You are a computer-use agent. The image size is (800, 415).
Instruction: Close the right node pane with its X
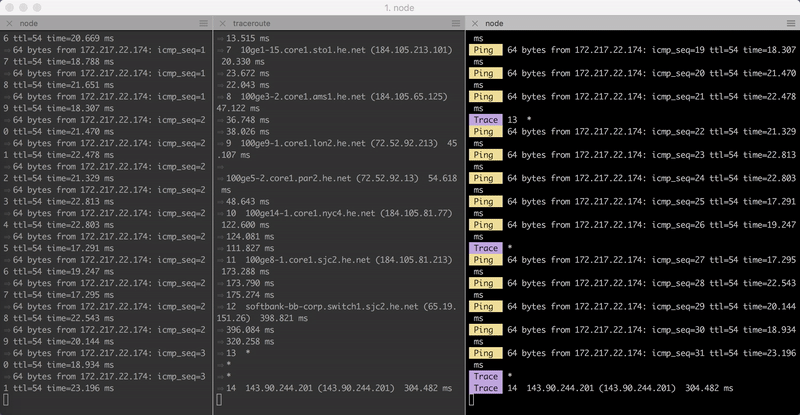click(x=475, y=23)
